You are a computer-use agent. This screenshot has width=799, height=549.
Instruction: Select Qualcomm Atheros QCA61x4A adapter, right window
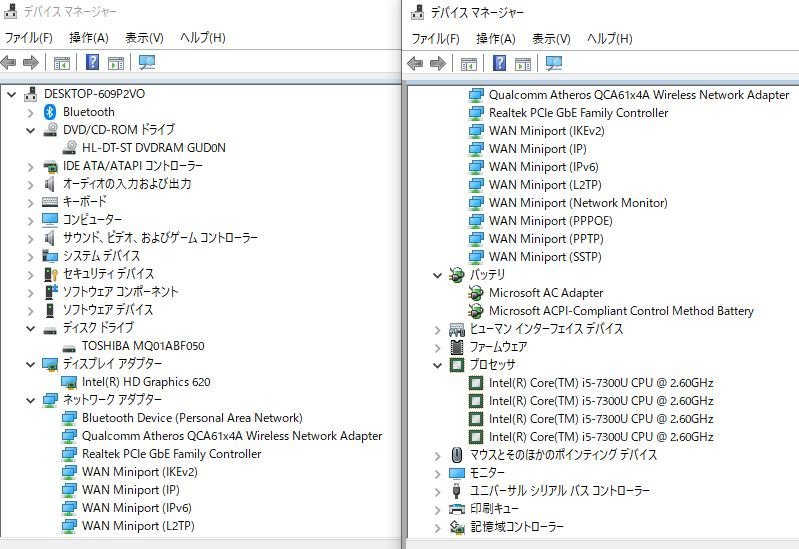pyautogui.click(x=639, y=95)
